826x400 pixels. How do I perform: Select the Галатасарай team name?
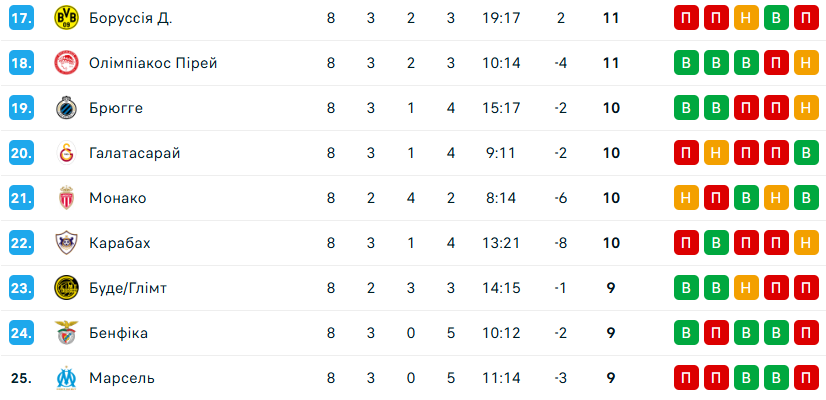click(x=134, y=153)
